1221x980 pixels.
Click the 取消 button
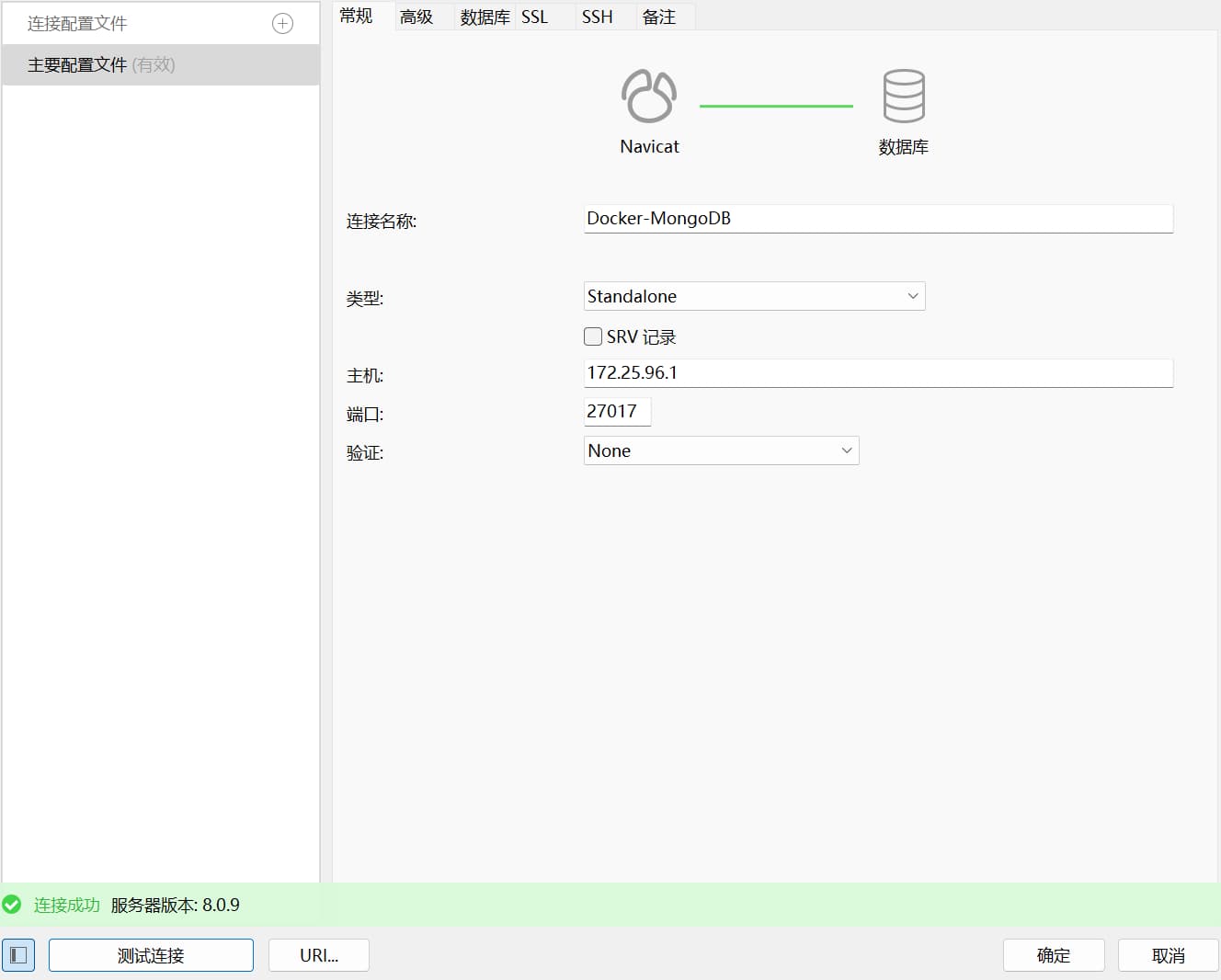tap(1169, 955)
